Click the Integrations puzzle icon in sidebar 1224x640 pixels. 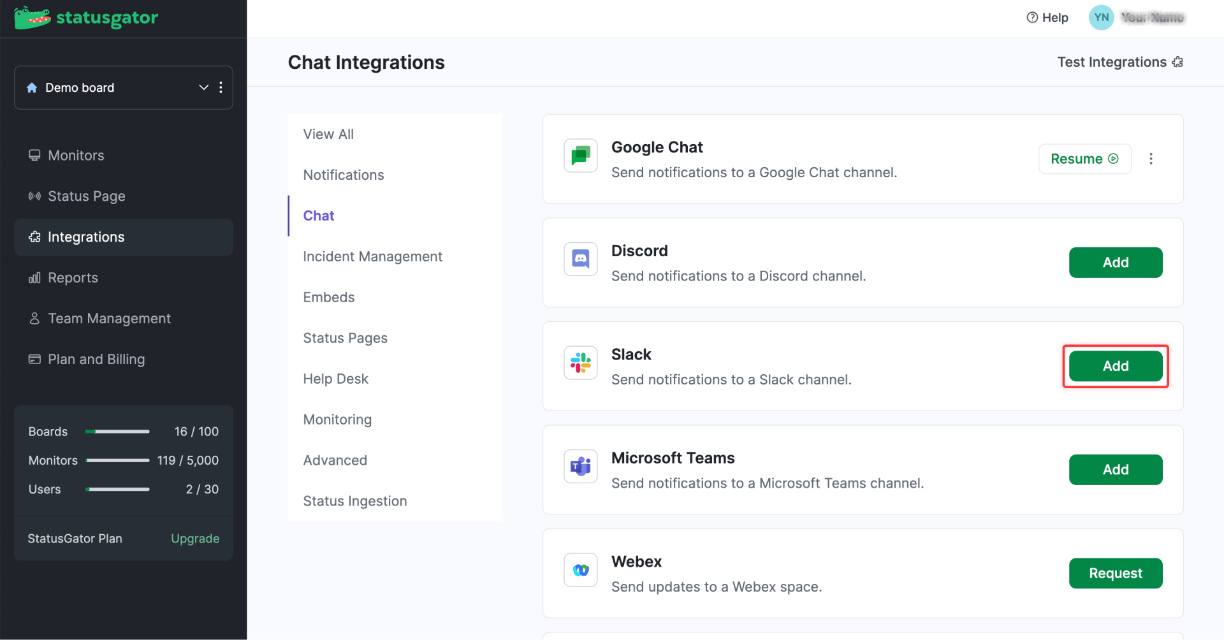tap(35, 237)
